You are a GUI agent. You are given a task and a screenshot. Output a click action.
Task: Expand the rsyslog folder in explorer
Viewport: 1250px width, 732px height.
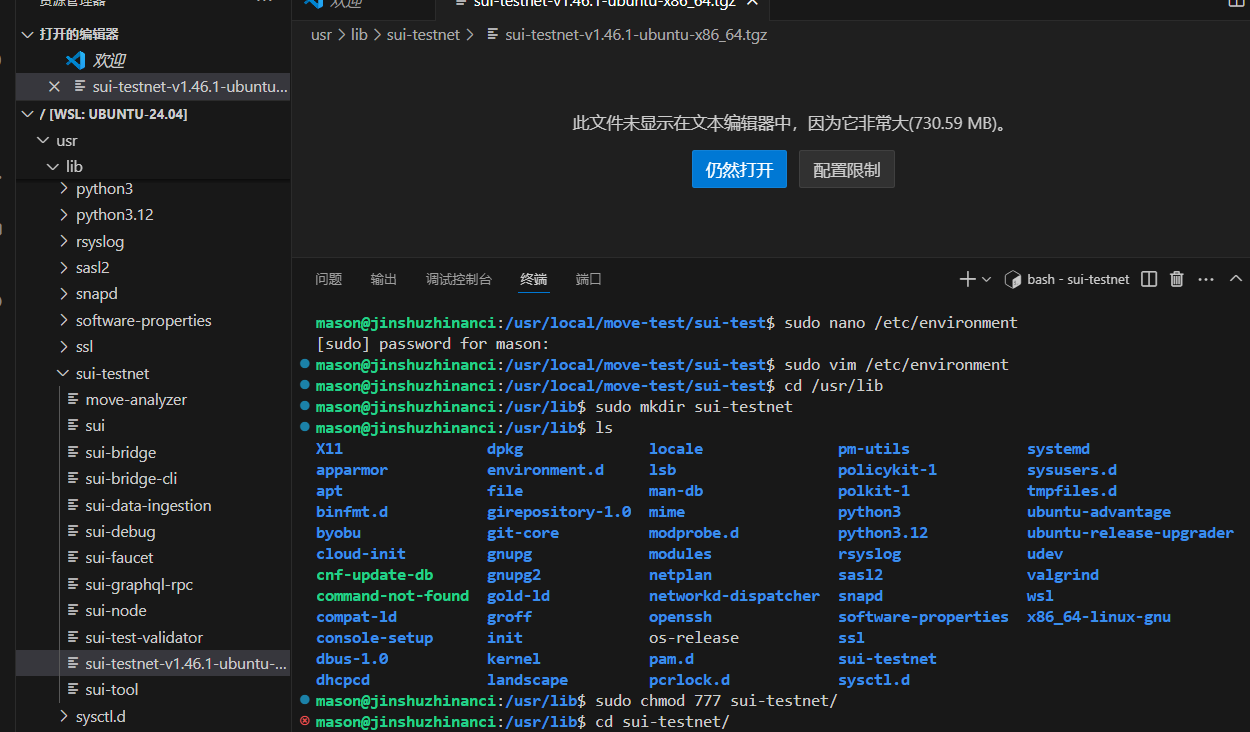[x=65, y=241]
